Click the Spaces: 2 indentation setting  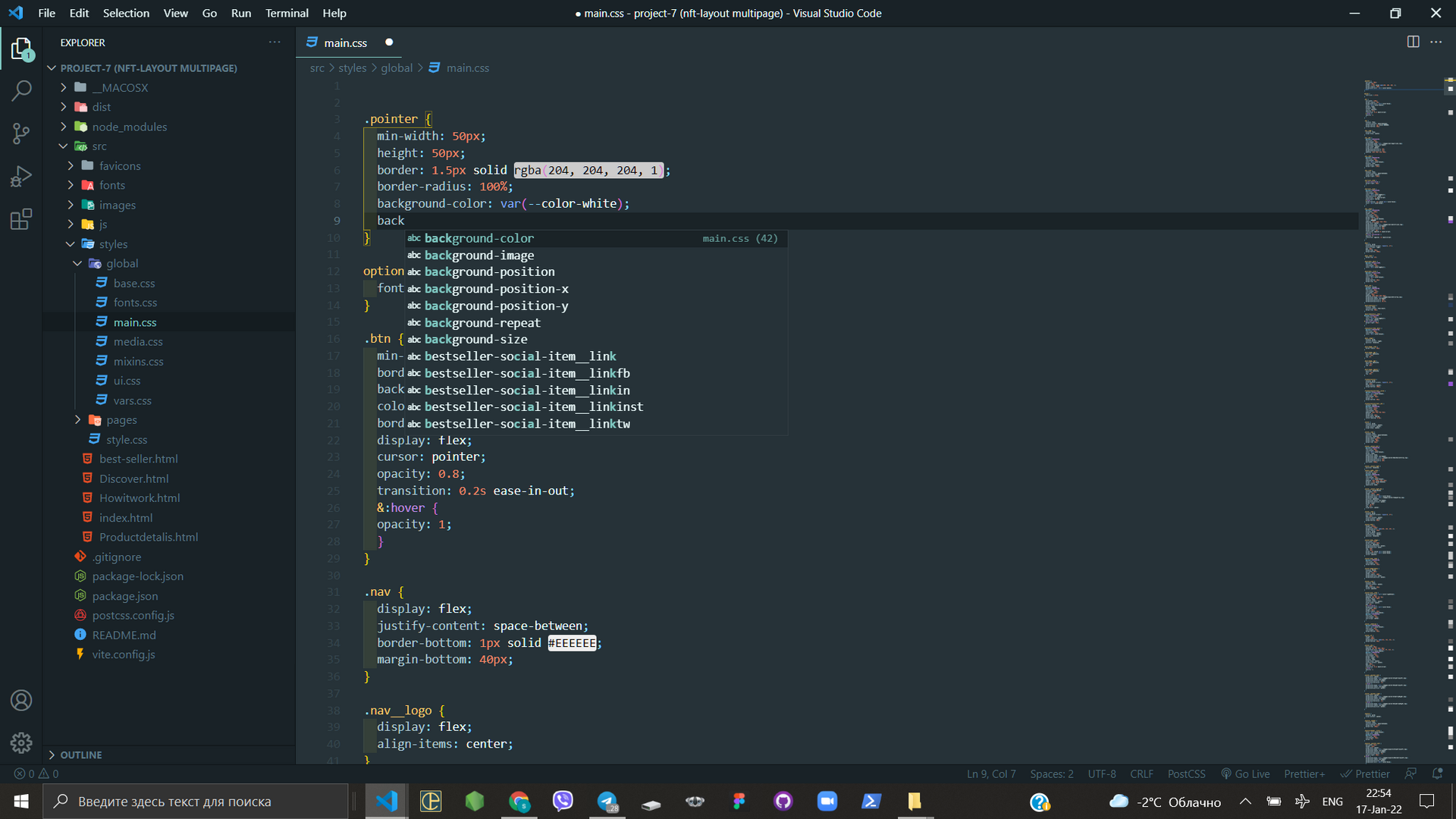click(x=1051, y=773)
